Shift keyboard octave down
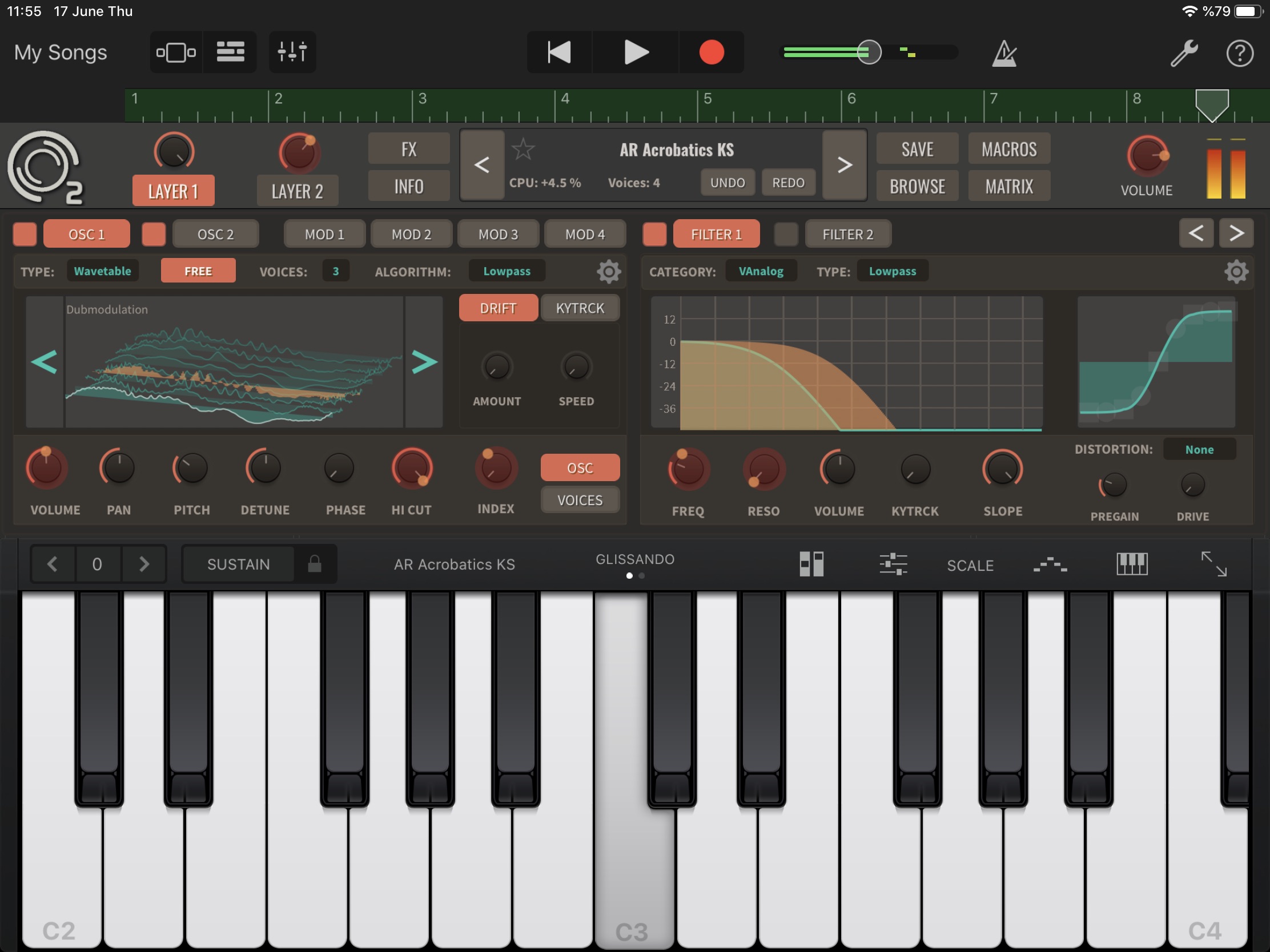 (x=52, y=564)
